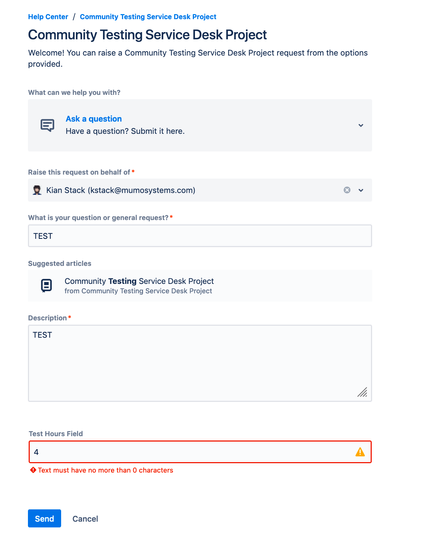
Task: Open the Kian Stack user selection field
Action: point(200,190)
